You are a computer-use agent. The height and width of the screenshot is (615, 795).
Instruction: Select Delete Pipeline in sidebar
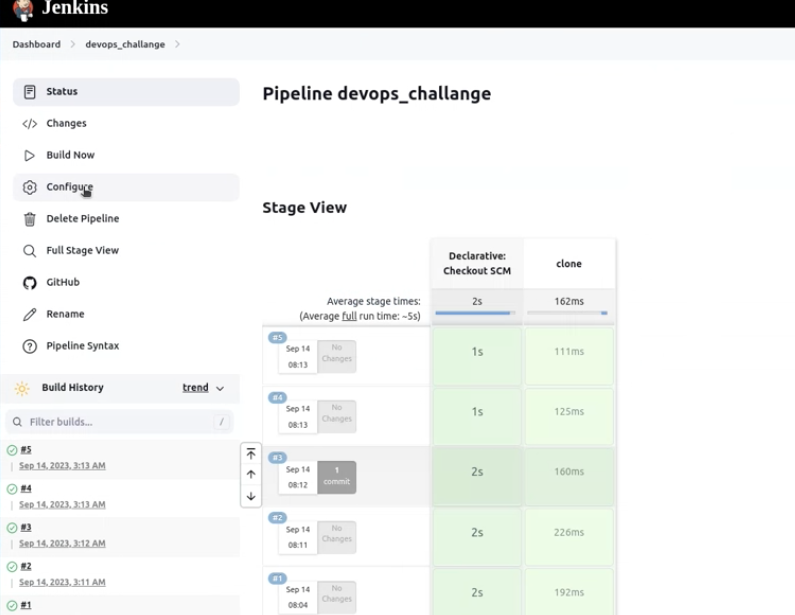pos(126,219)
